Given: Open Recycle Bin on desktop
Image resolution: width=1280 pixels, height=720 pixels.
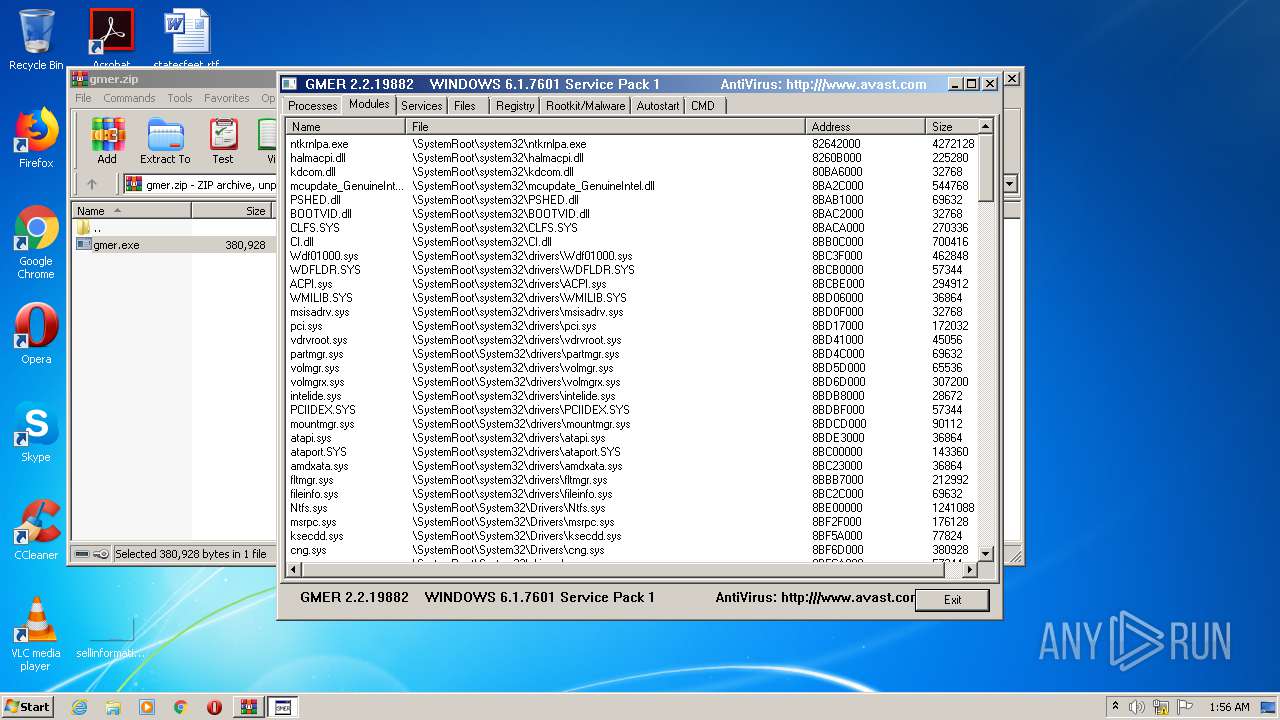Looking at the screenshot, I should pos(36,40).
